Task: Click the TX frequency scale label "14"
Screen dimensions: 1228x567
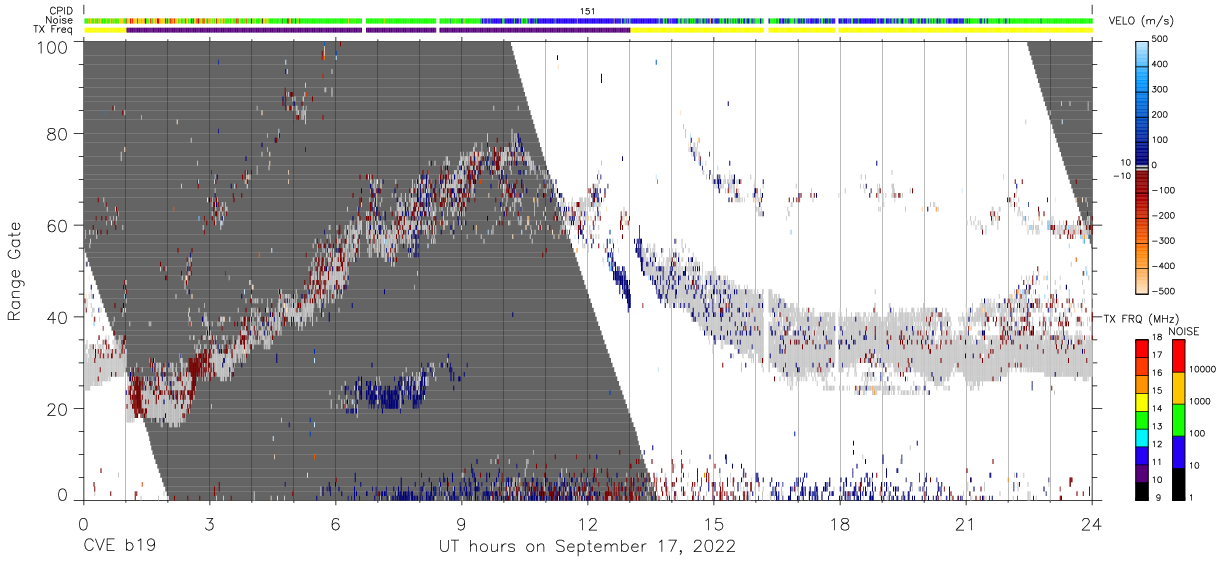Action: click(1157, 410)
